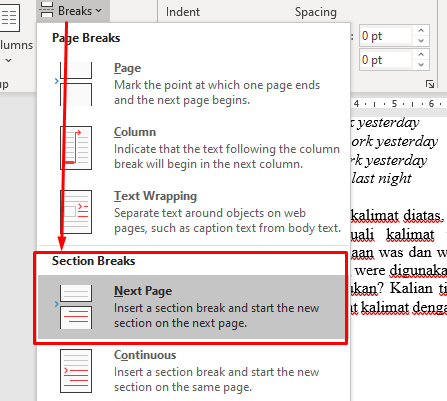Click the 'kalimat diatas' text in document
The image size is (447, 401).
coord(396,216)
